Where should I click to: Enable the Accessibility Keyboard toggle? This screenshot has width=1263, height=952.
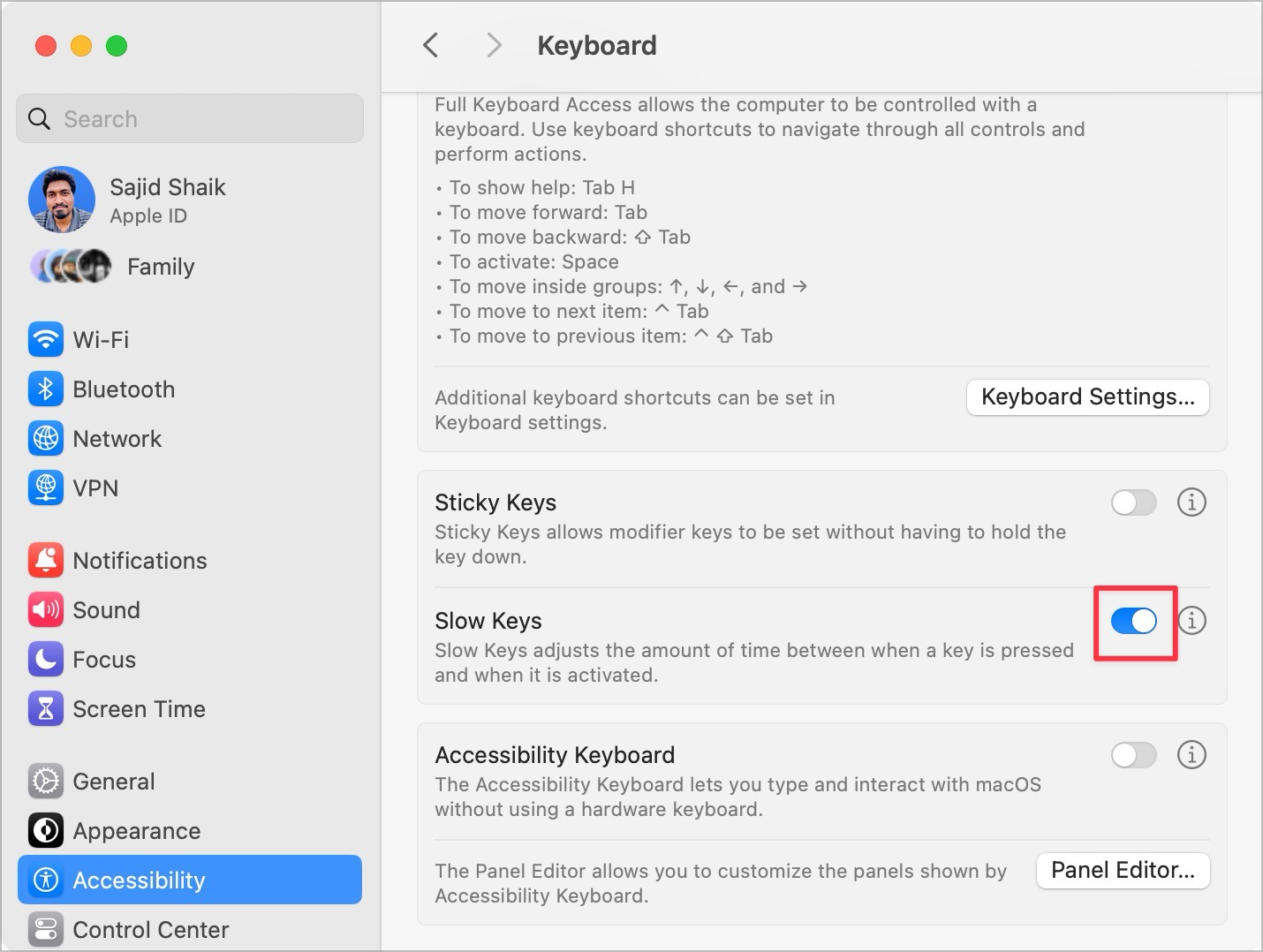click(x=1133, y=755)
